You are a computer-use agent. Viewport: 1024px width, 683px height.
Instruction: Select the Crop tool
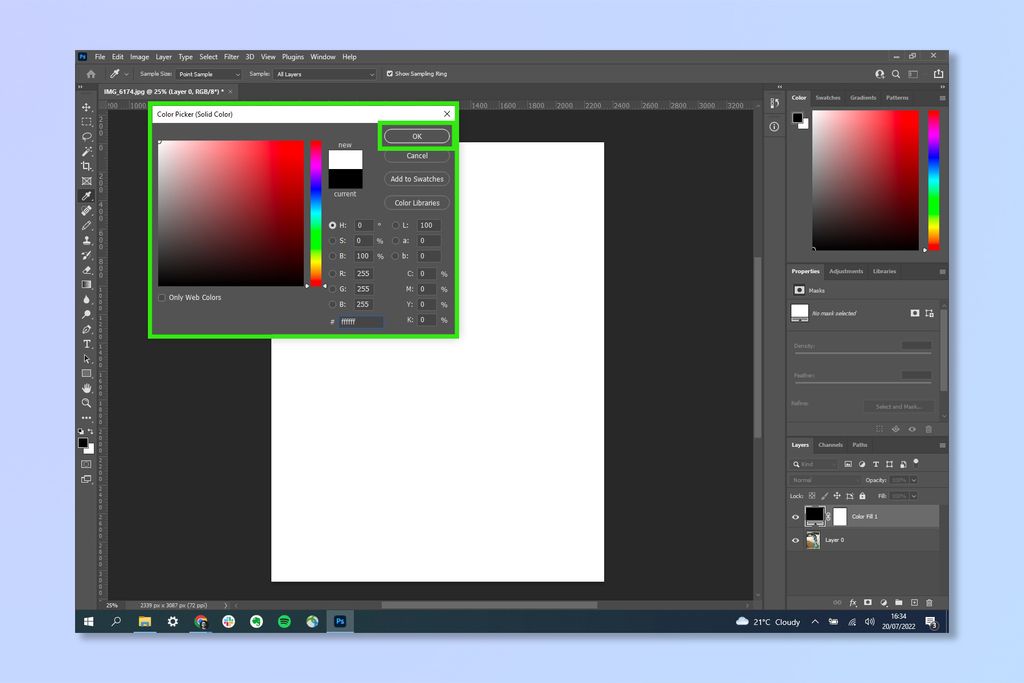point(86,167)
